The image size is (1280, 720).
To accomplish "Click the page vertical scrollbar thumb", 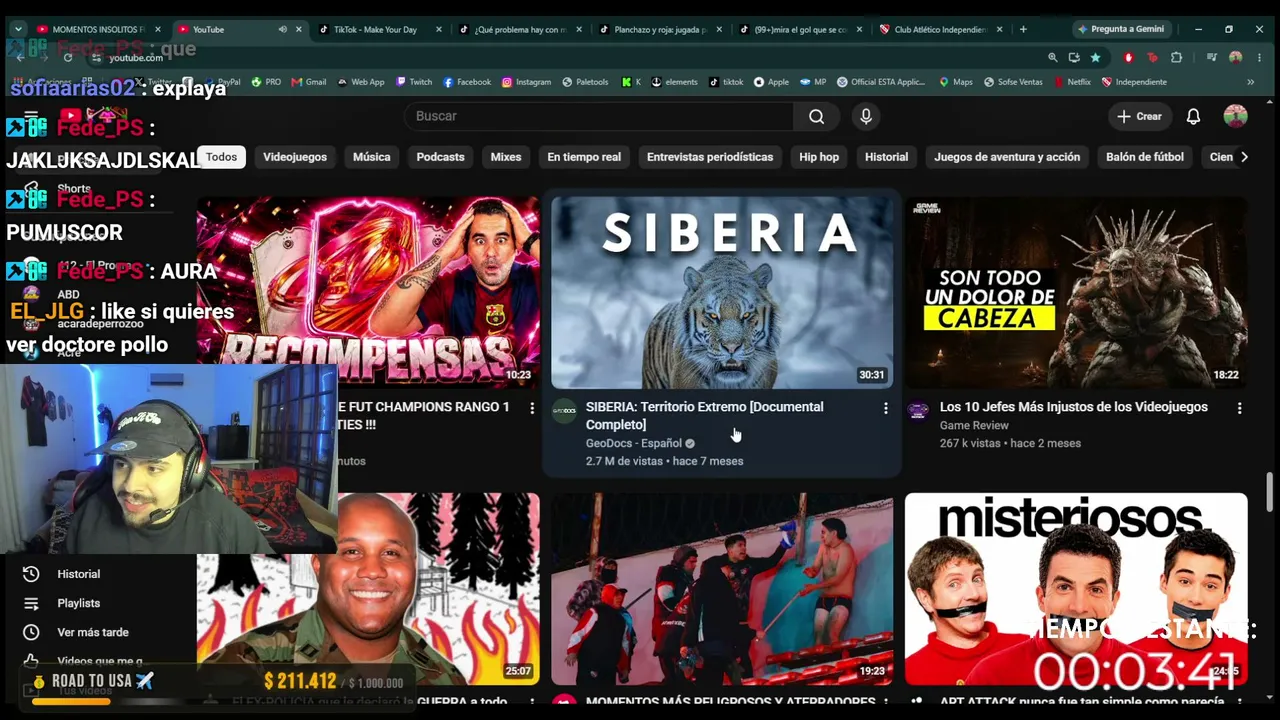I will 1270,490.
